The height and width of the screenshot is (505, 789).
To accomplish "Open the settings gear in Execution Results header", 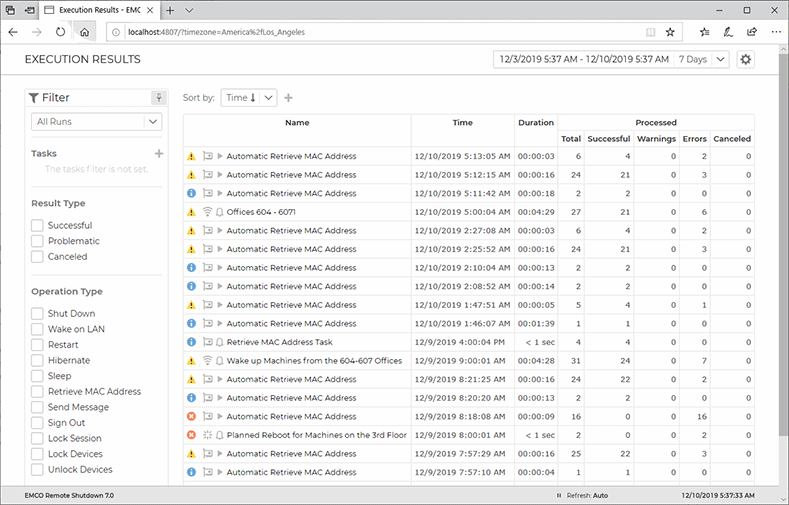I will pyautogui.click(x=745, y=60).
